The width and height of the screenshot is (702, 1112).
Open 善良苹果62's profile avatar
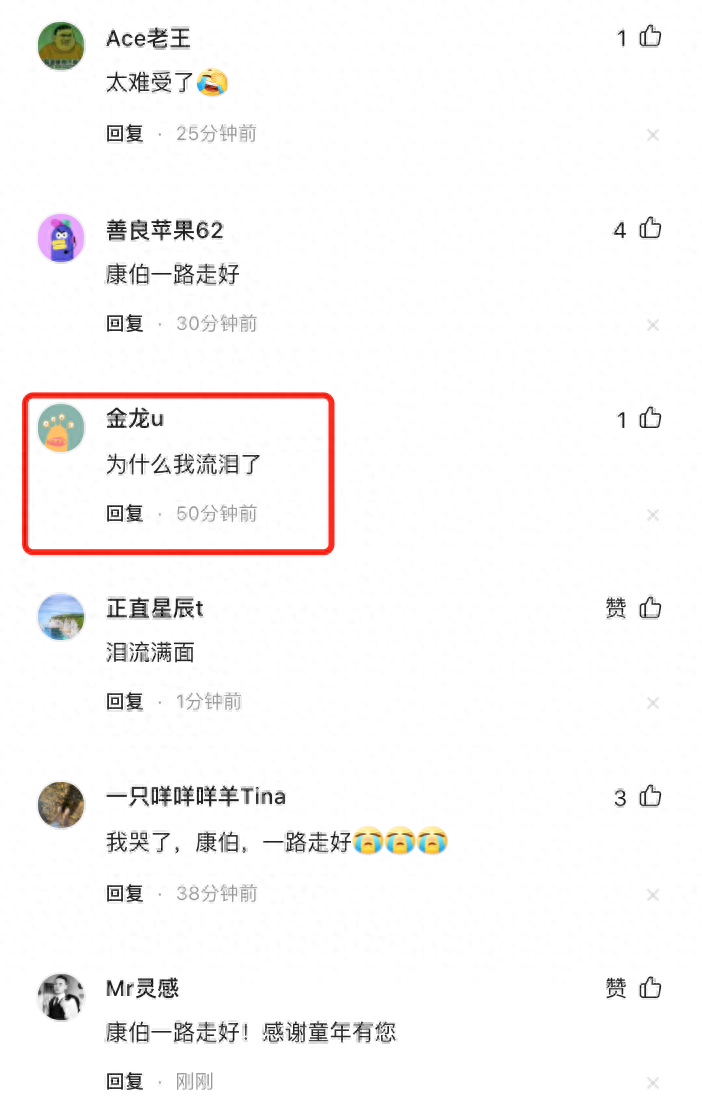(61, 238)
